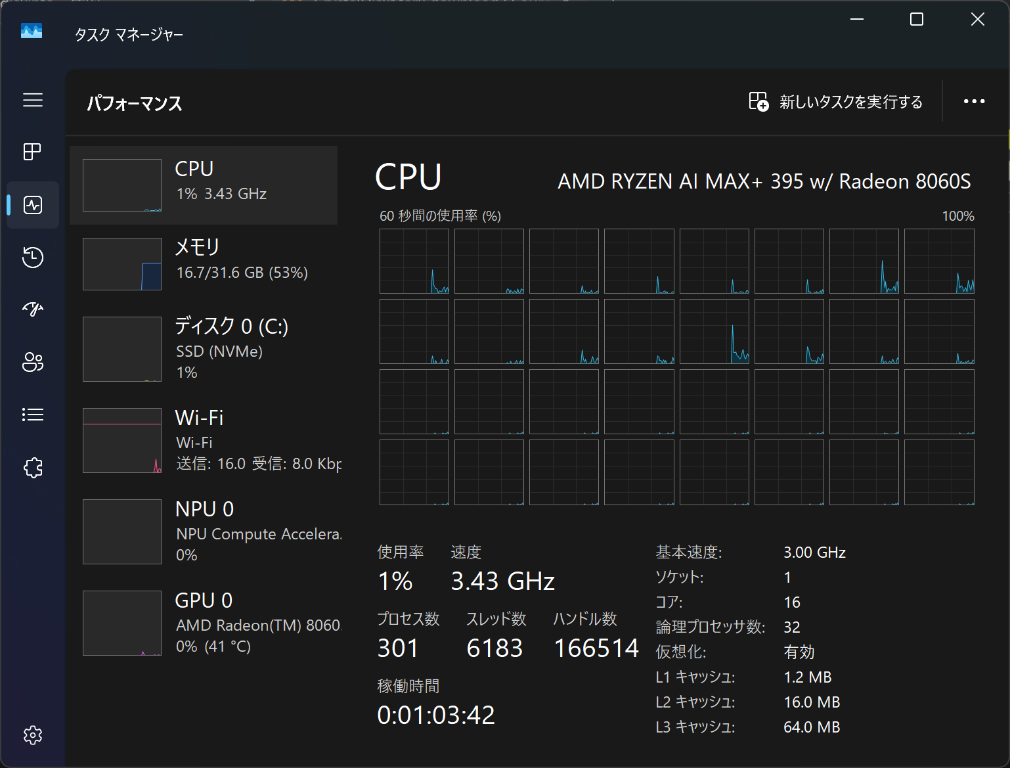Open the Details list page icon
The image size is (1010, 768).
point(33,414)
